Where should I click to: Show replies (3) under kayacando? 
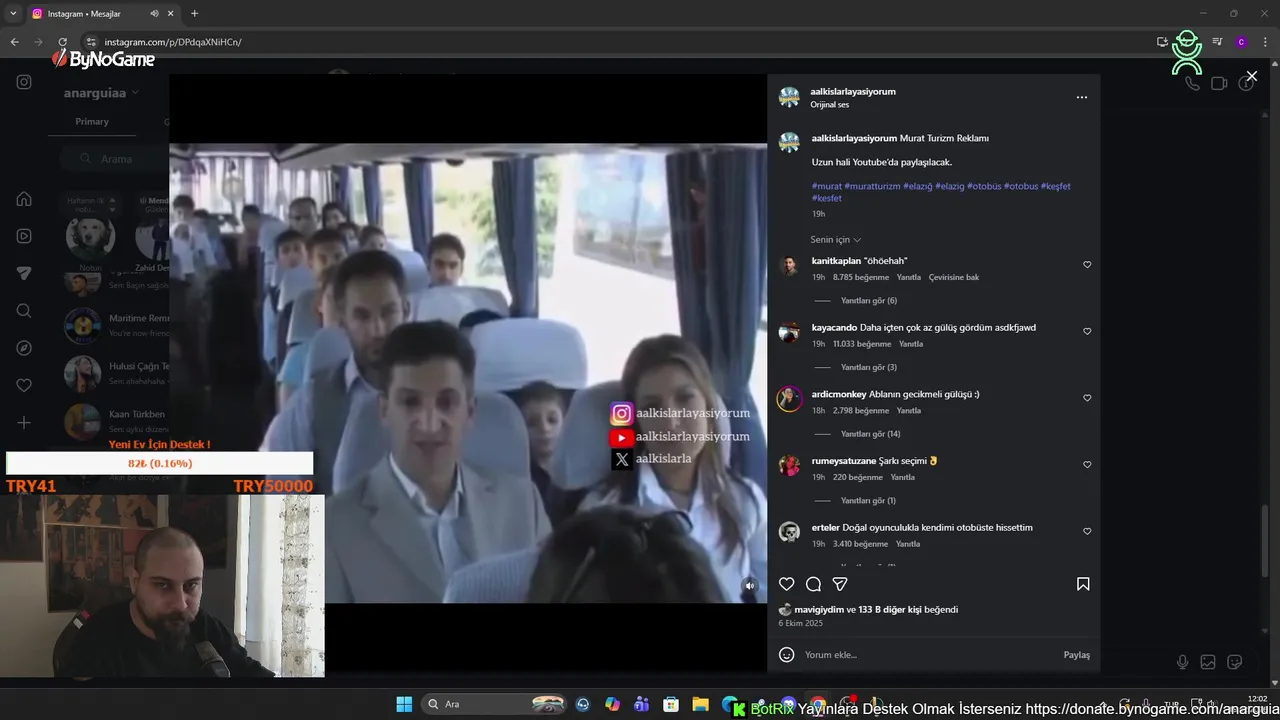click(x=868, y=368)
